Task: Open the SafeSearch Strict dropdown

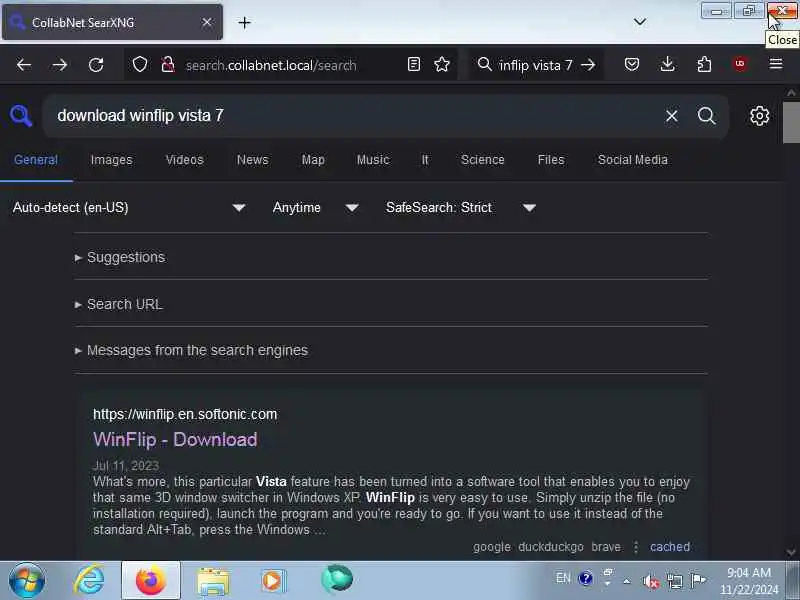Action: [461, 208]
